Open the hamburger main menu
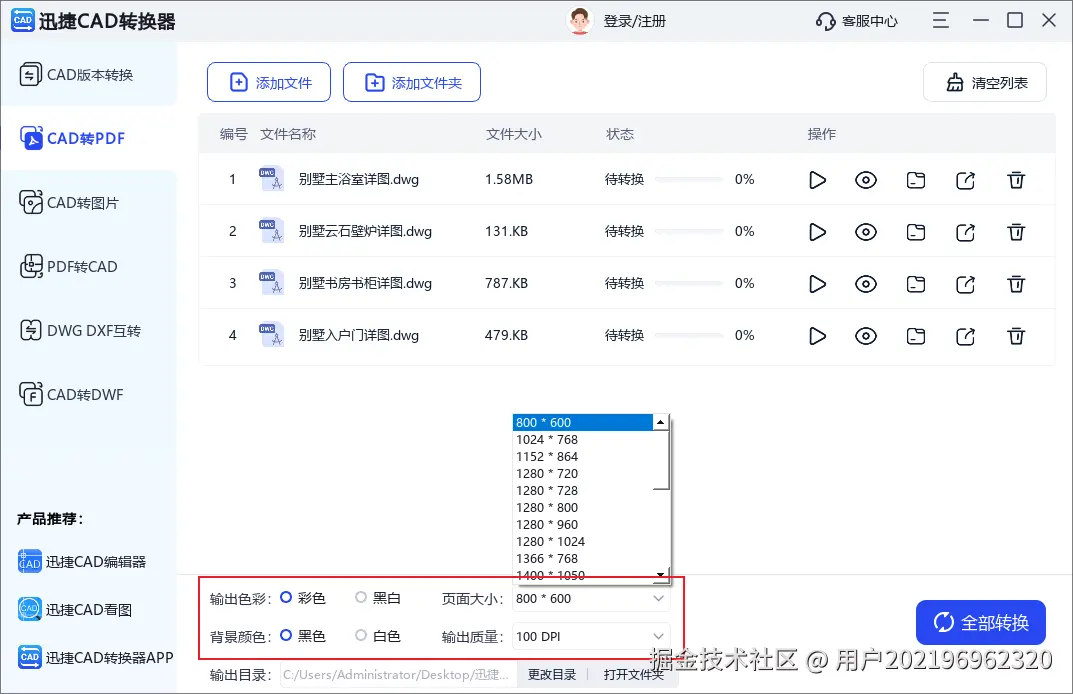The width and height of the screenshot is (1073, 694). tap(941, 21)
